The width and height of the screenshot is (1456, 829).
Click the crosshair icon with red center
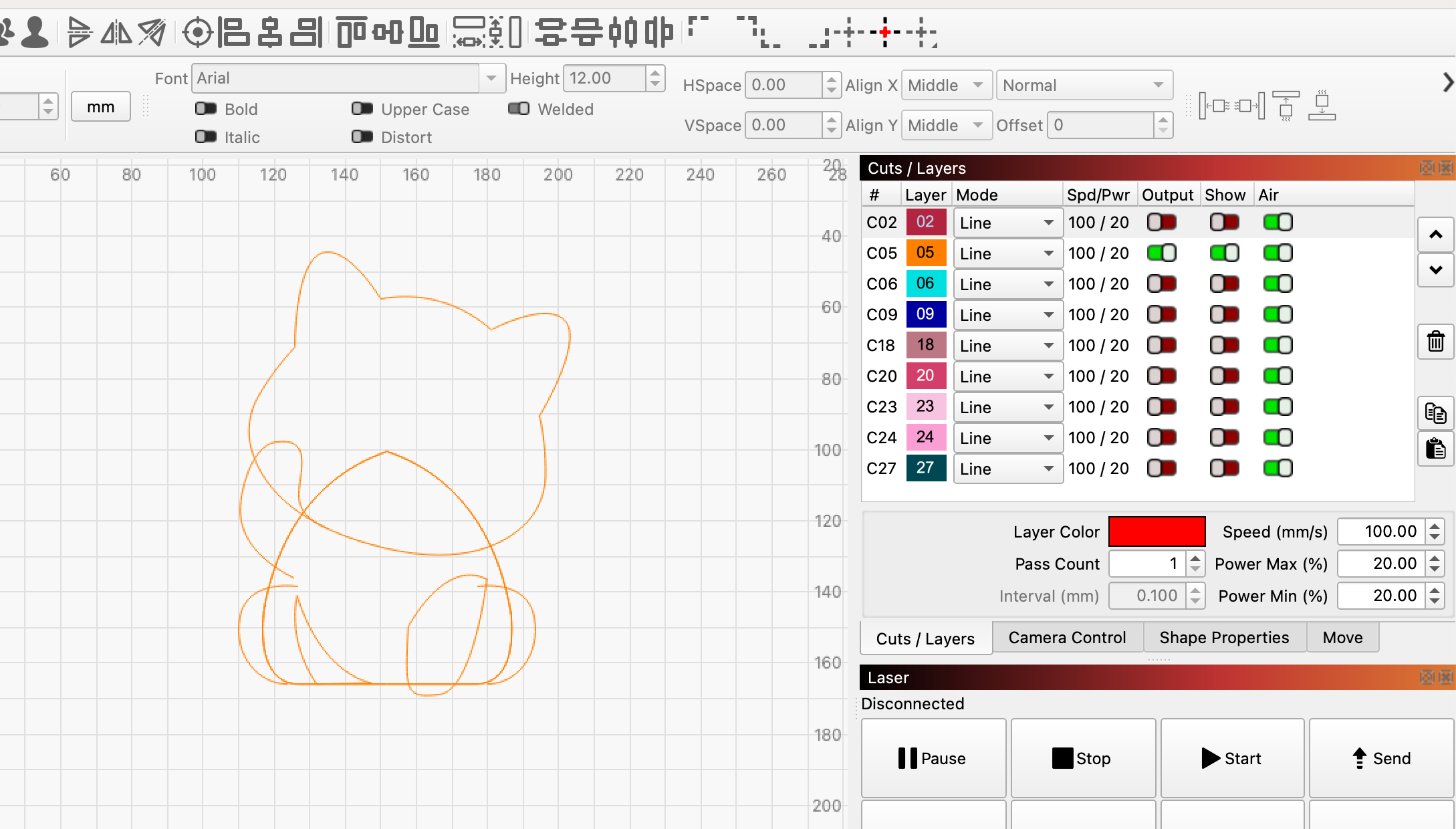[x=884, y=32]
